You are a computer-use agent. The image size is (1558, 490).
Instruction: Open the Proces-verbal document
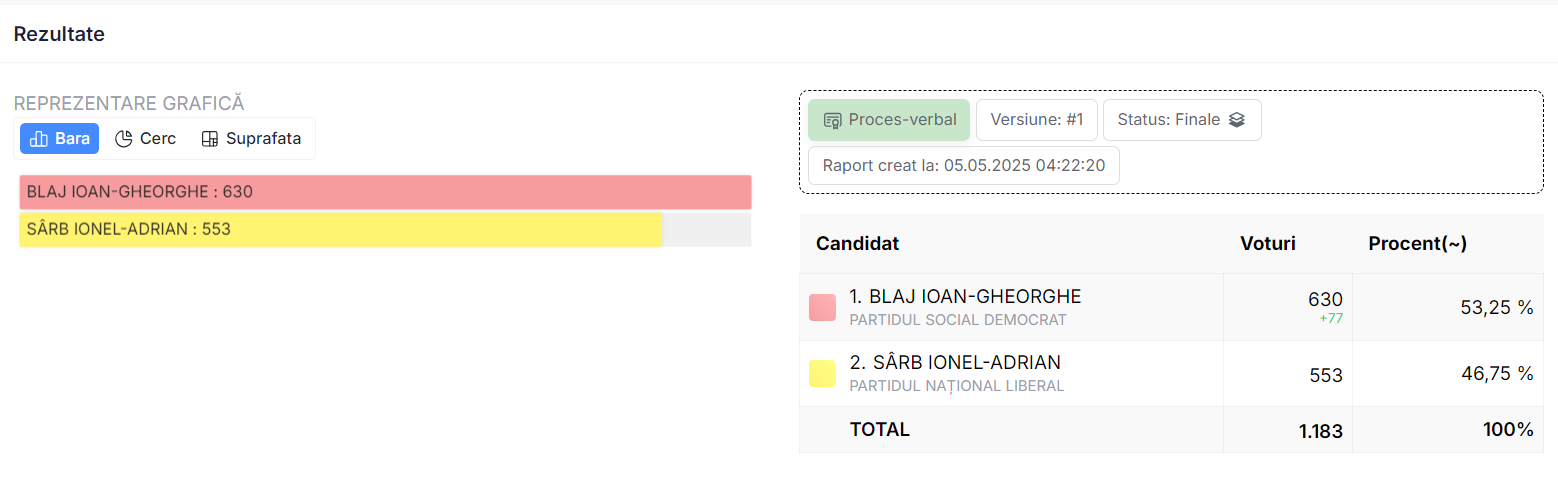click(889, 120)
